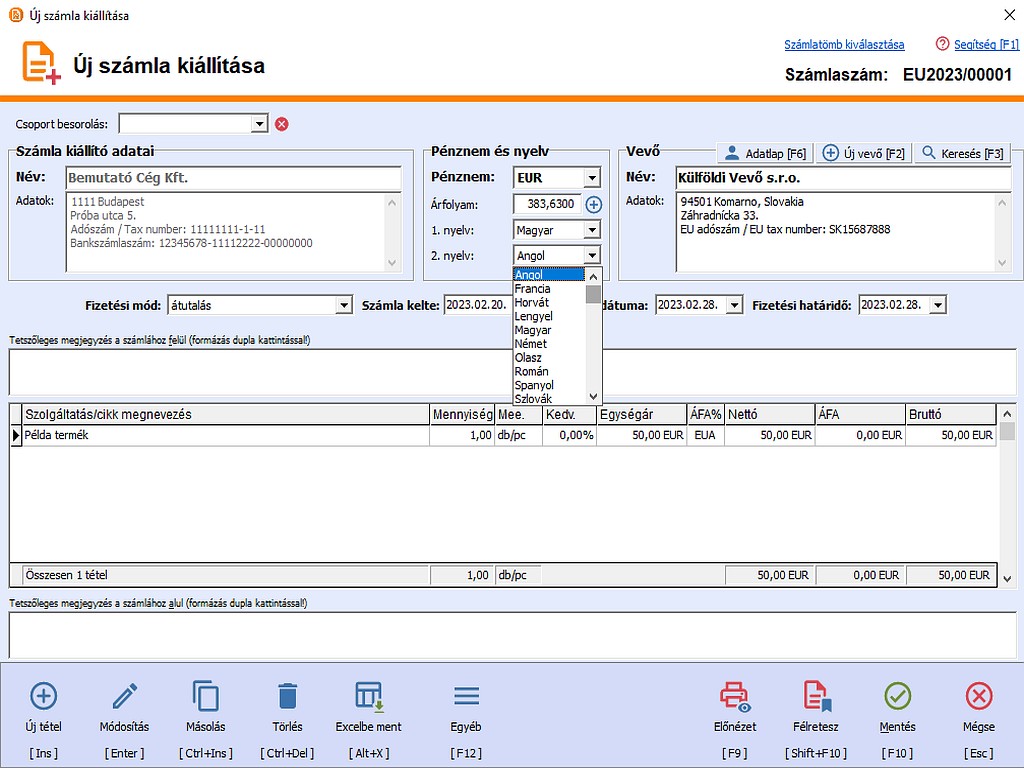Expand the Csoport besorolás combo box

(x=259, y=124)
